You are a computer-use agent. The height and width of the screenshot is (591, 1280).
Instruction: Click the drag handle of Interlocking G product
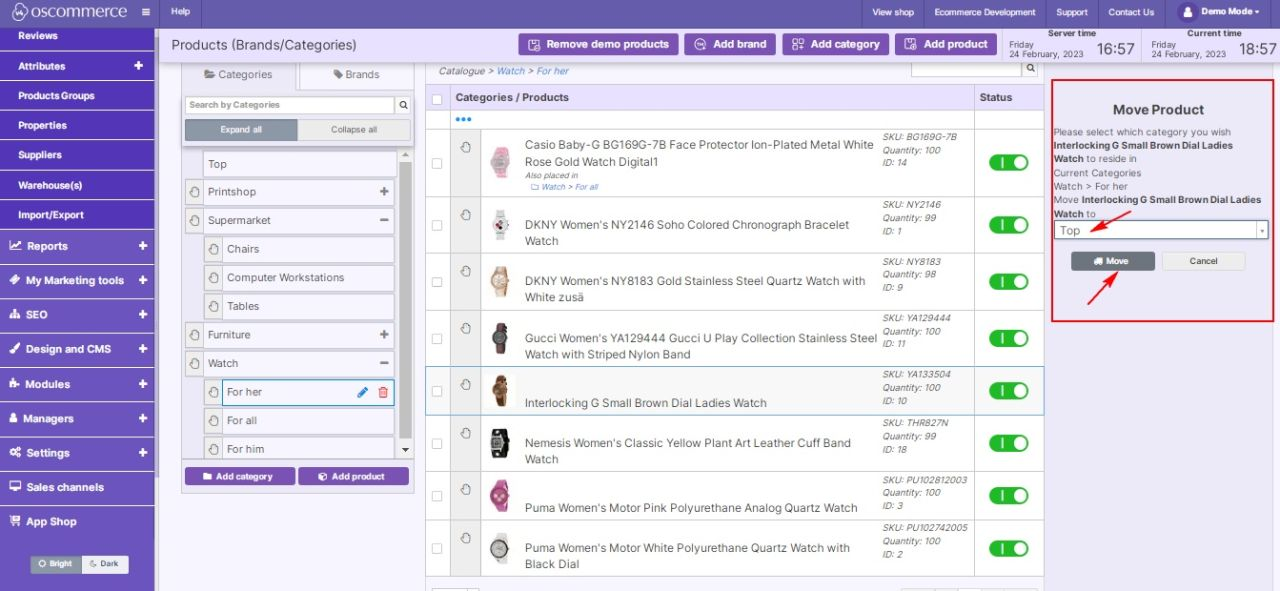466,384
